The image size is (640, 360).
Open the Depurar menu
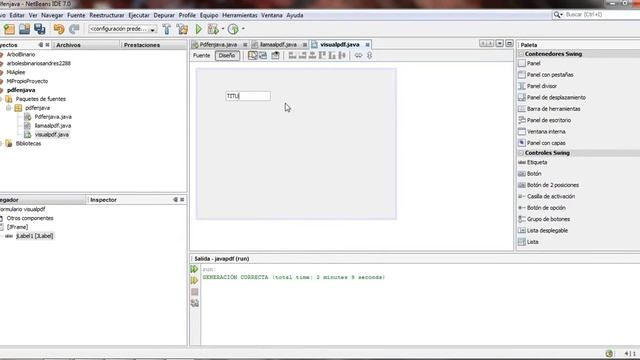(164, 15)
